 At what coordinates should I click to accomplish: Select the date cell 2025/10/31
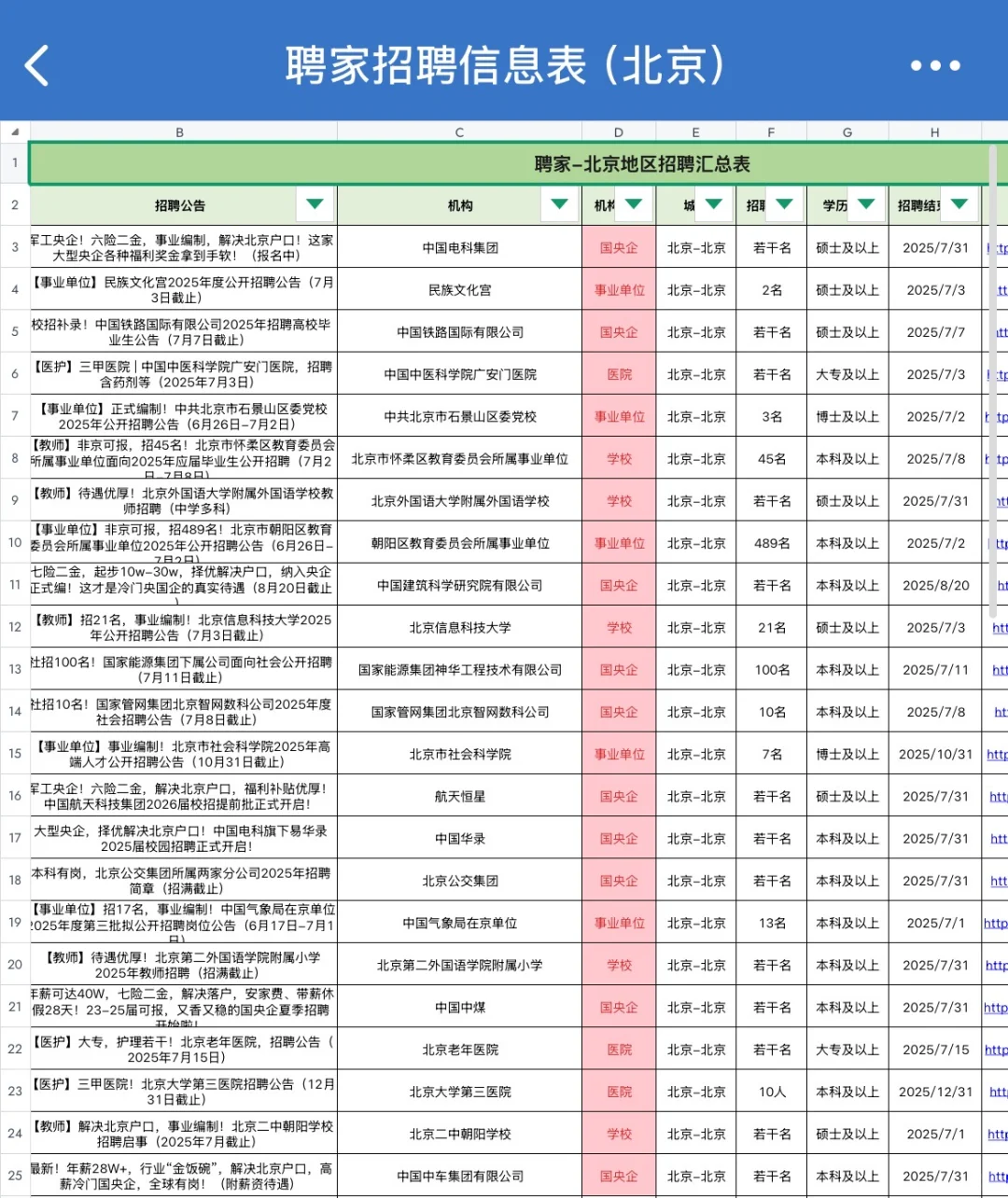pyautogui.click(x=935, y=754)
